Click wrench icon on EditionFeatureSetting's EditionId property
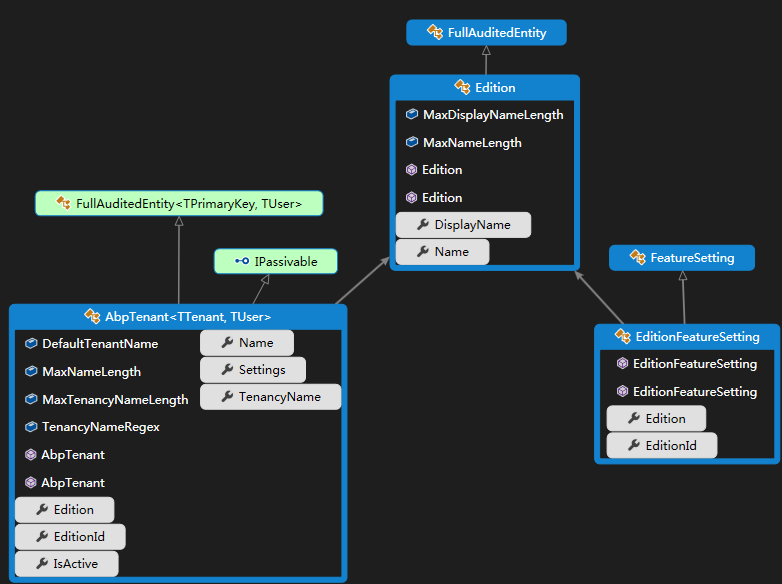This screenshot has width=782, height=584. [x=634, y=445]
